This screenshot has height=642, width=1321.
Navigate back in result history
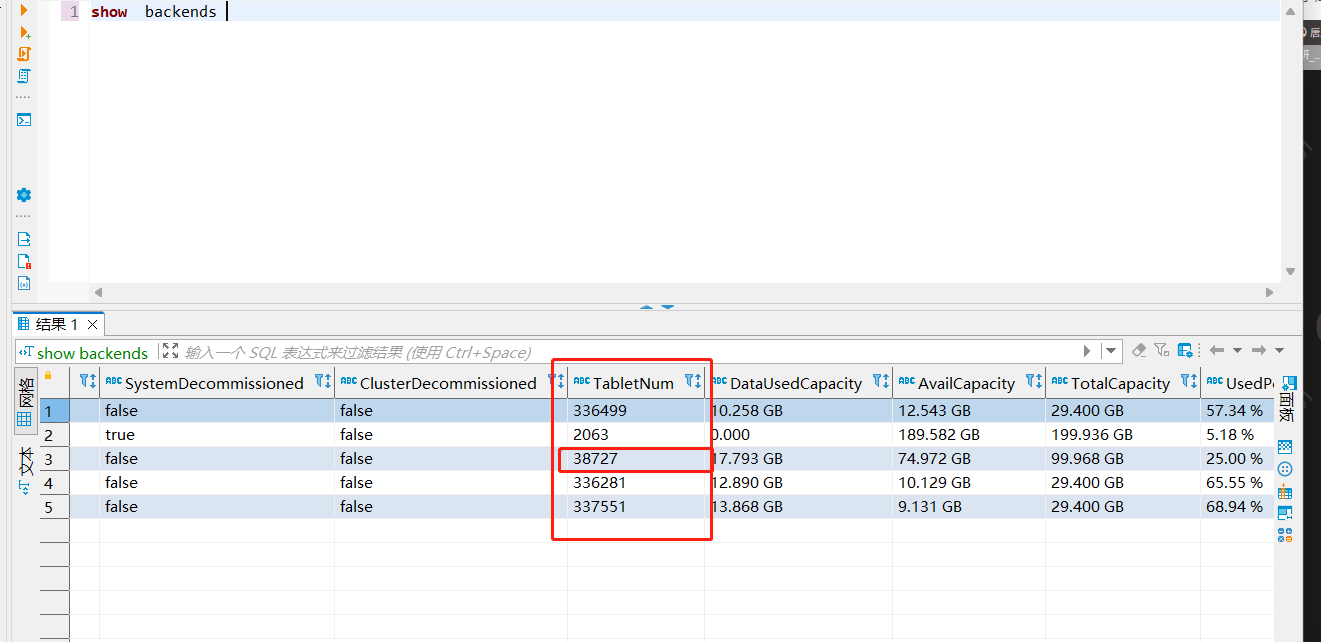click(x=1217, y=350)
